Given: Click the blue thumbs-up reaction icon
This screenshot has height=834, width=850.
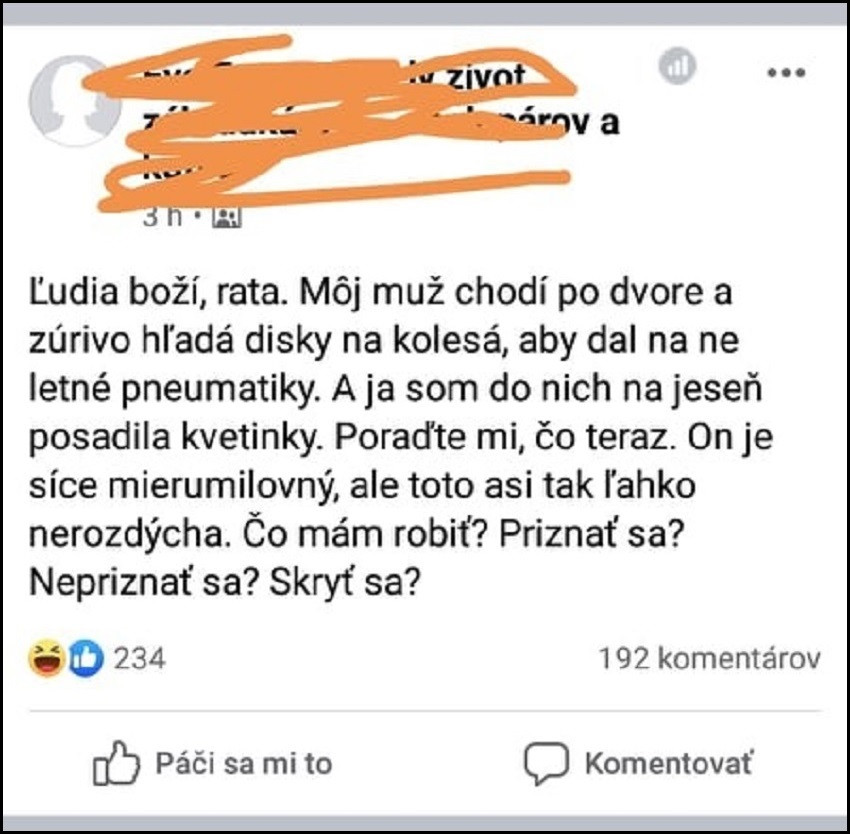Looking at the screenshot, I should coord(86,658).
